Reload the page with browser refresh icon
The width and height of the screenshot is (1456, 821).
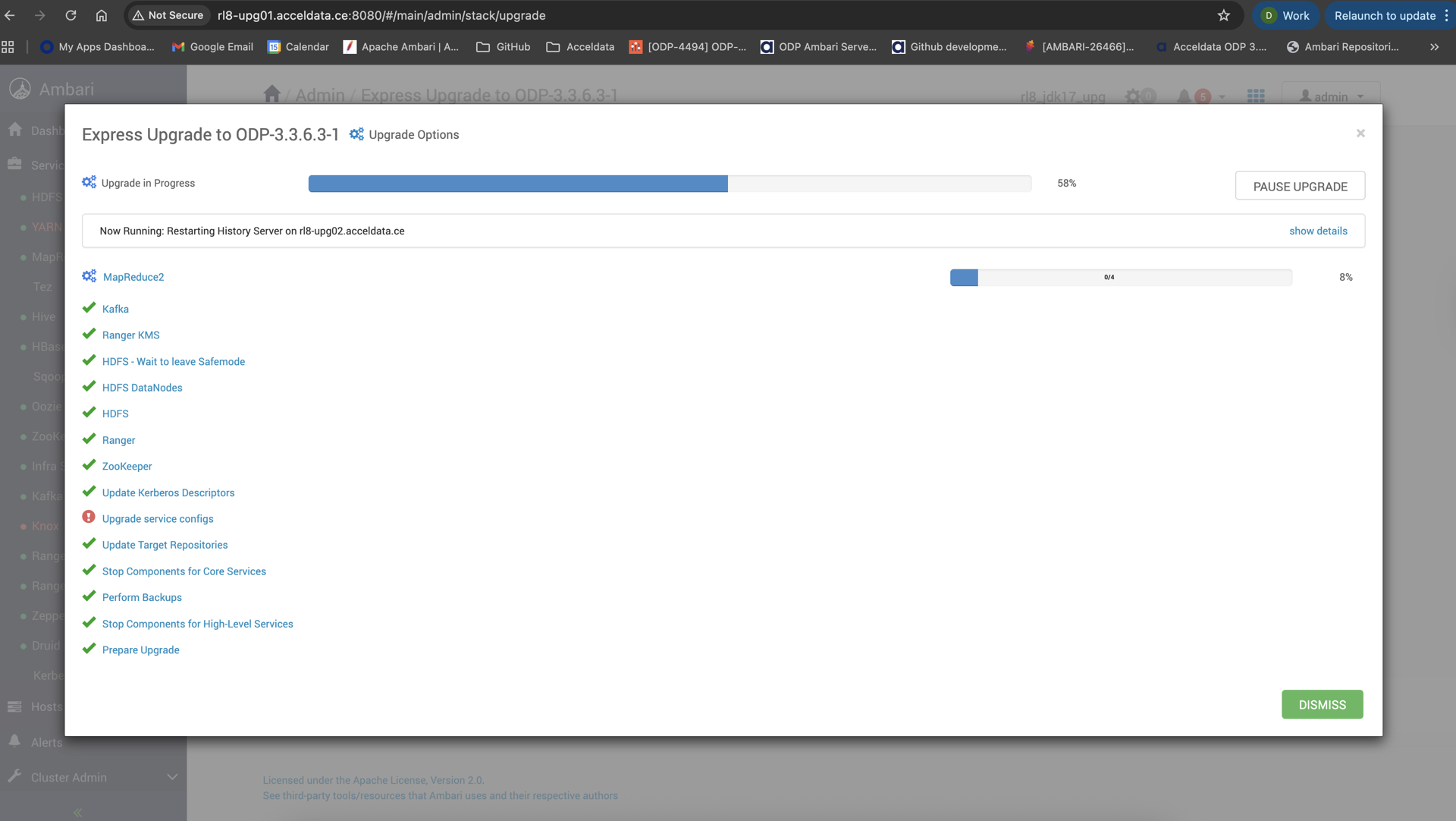[x=71, y=15]
